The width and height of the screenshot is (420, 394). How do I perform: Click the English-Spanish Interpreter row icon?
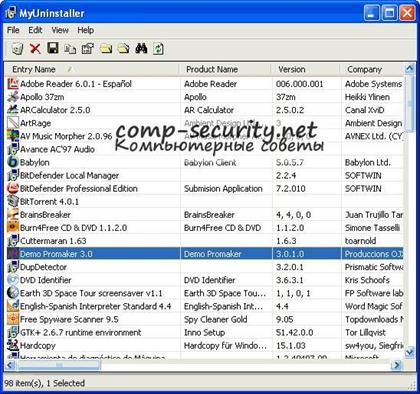point(13,306)
